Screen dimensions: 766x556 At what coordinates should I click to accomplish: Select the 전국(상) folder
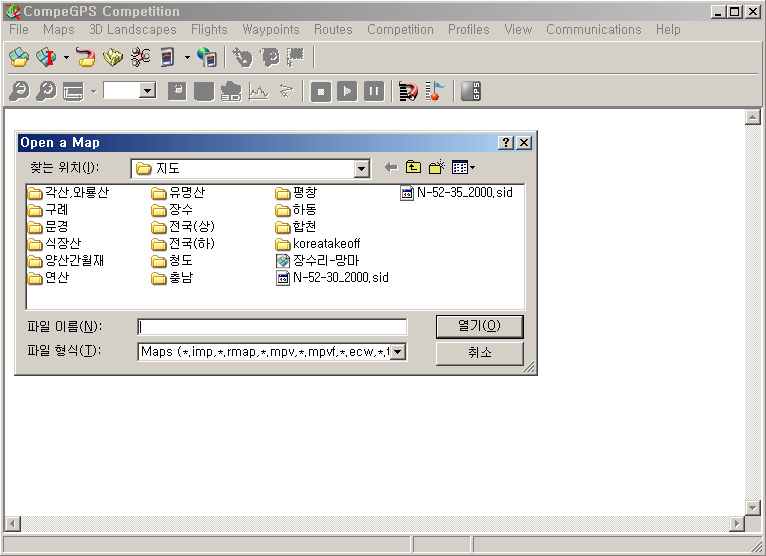click(183, 227)
